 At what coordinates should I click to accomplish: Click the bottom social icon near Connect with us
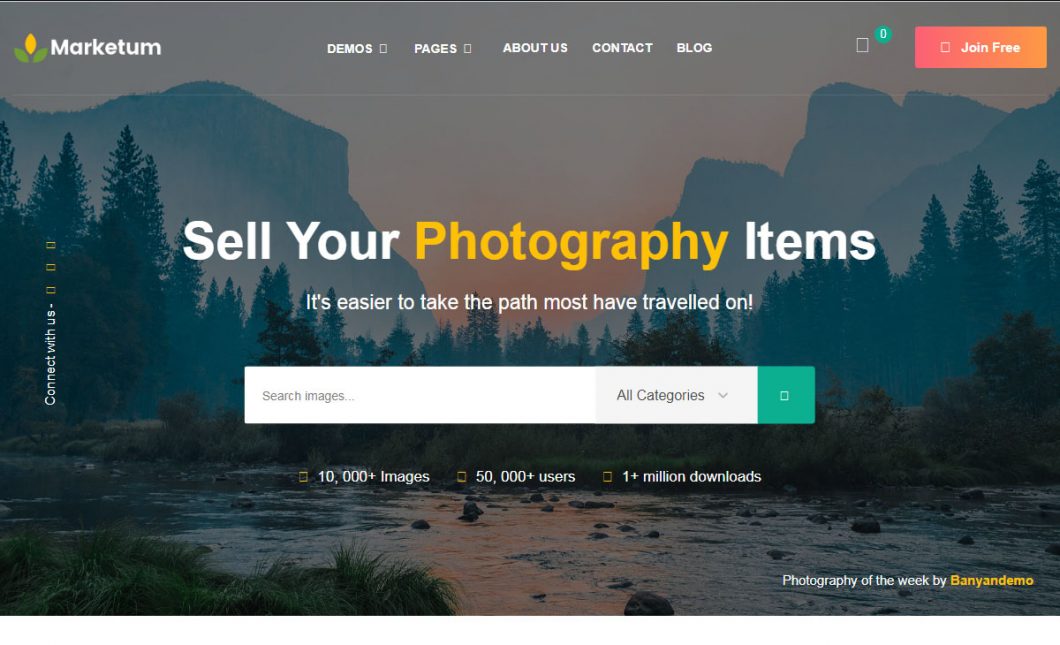[51, 290]
